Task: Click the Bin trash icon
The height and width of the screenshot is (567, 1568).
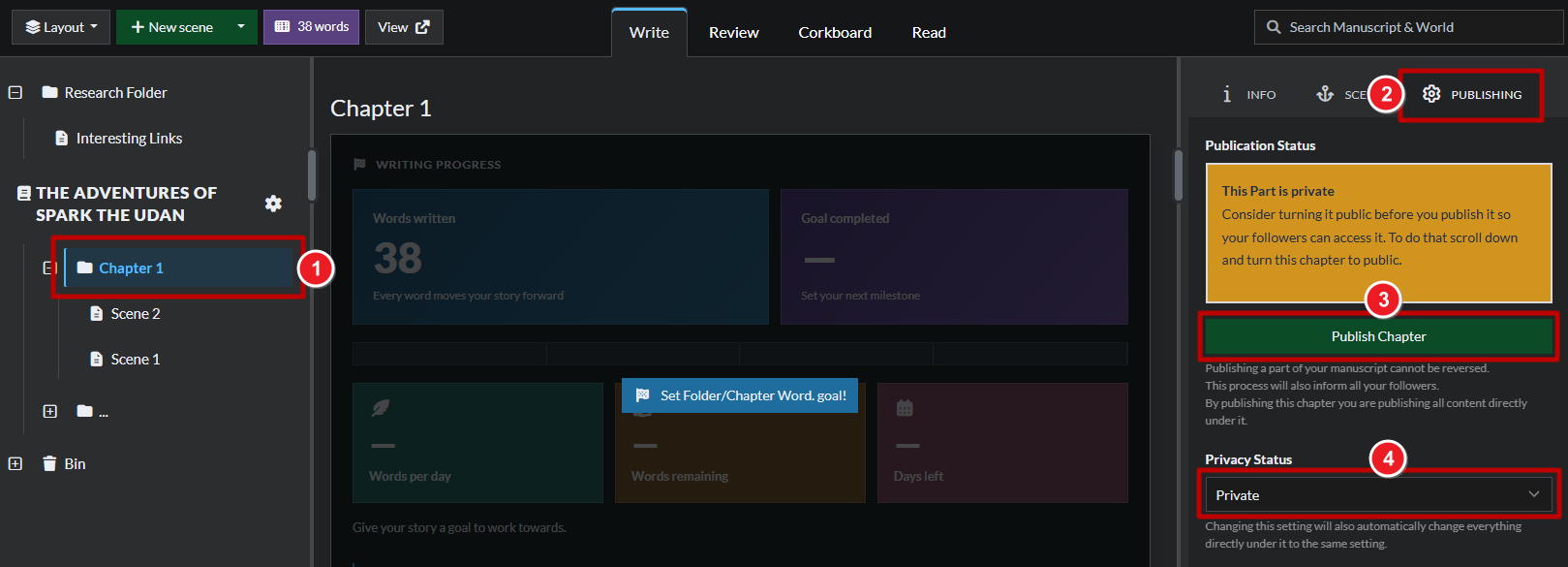Action: click(49, 463)
